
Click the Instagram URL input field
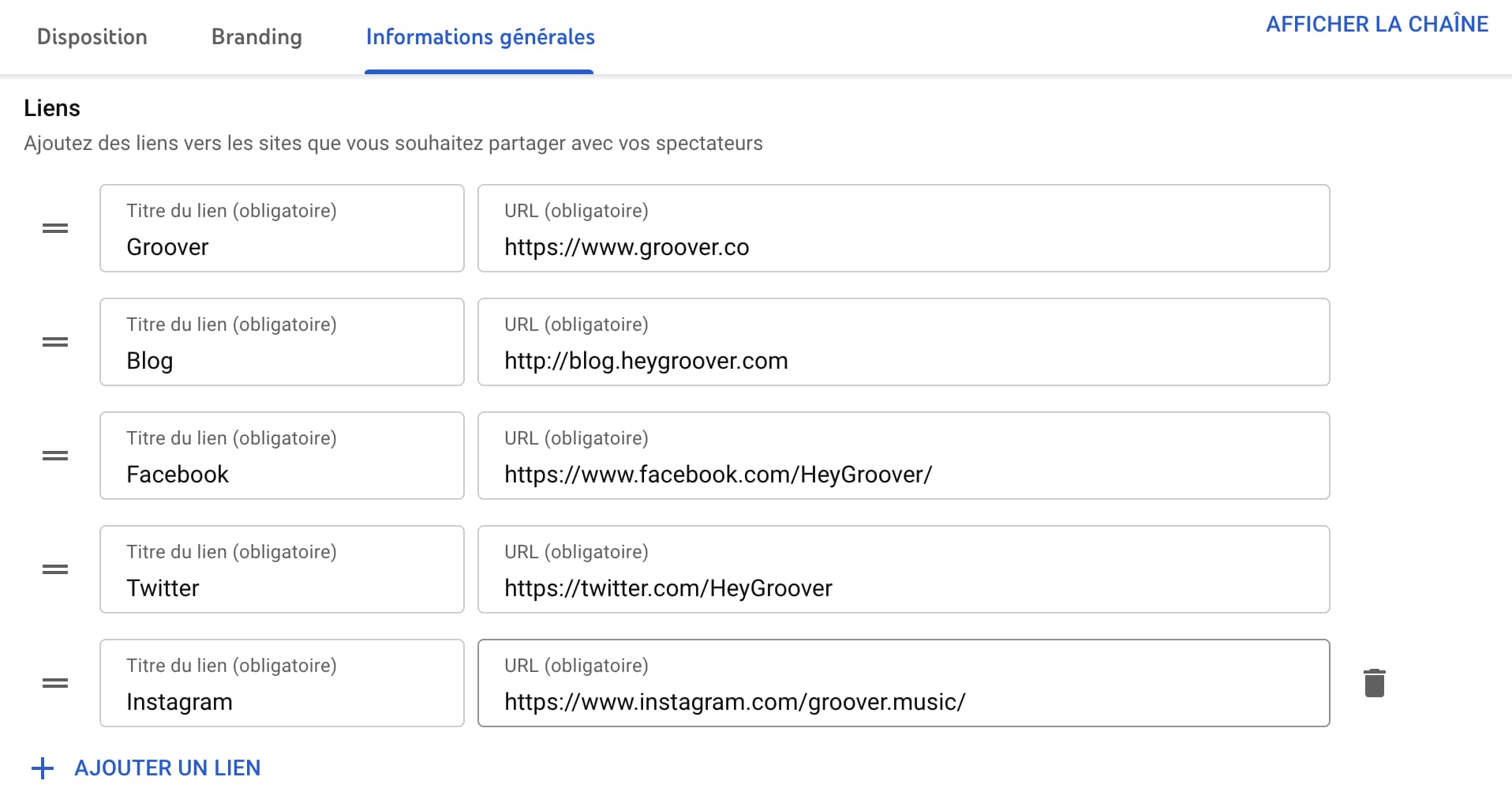click(904, 683)
